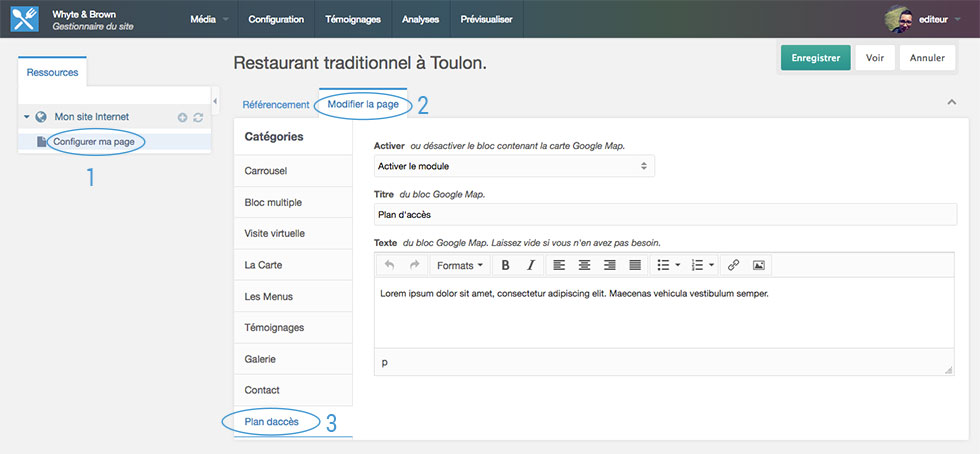Toggle bold formatting in the text editor
The image size is (980, 454).
pos(506,265)
